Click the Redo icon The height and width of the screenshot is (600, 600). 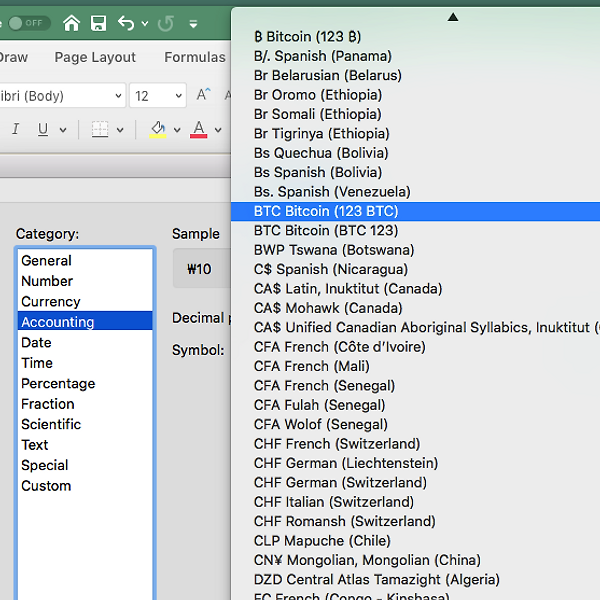point(166,22)
